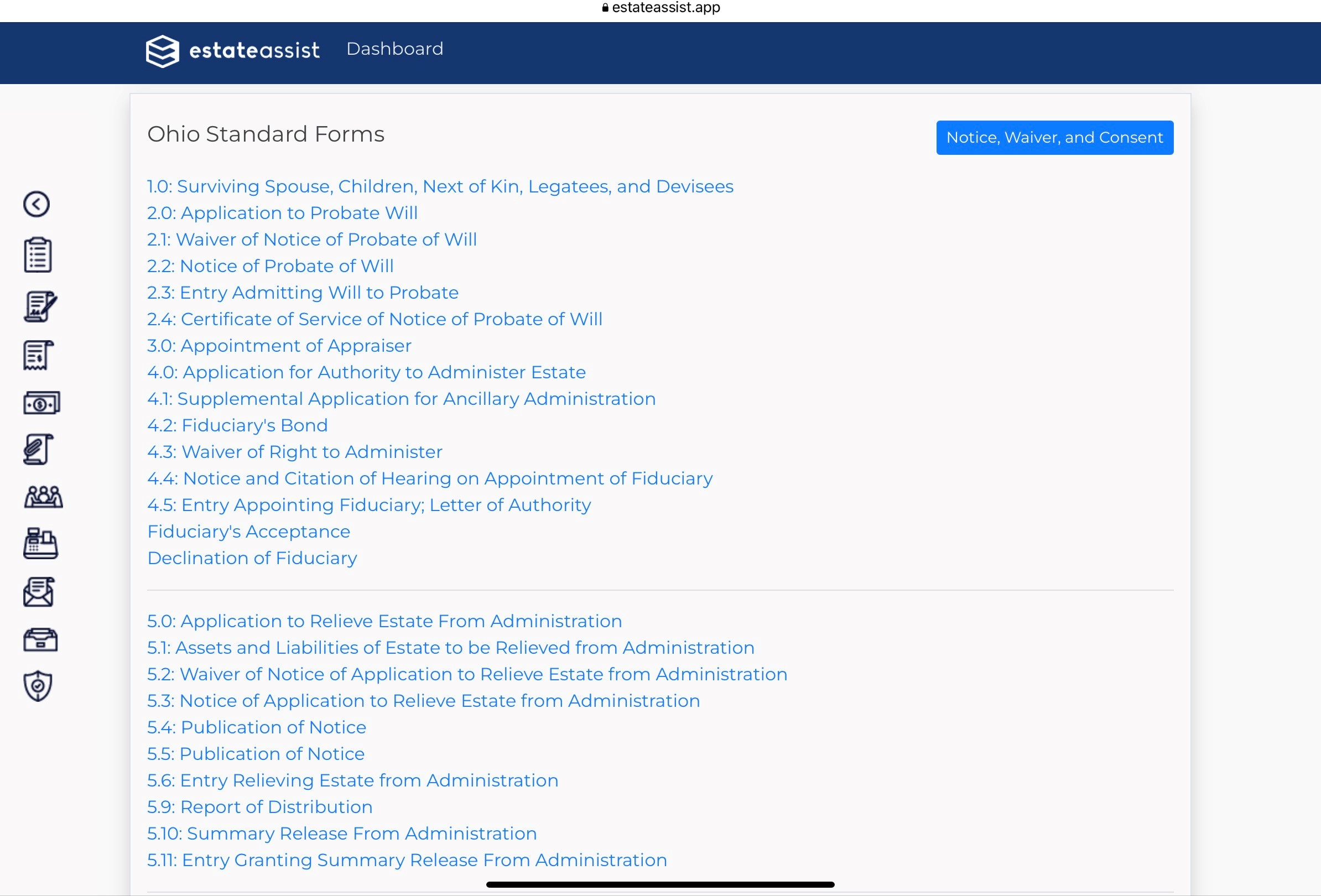Image resolution: width=1321 pixels, height=896 pixels.
Task: Open 2.3 Entry Admitting Will to Probate
Action: coord(303,293)
